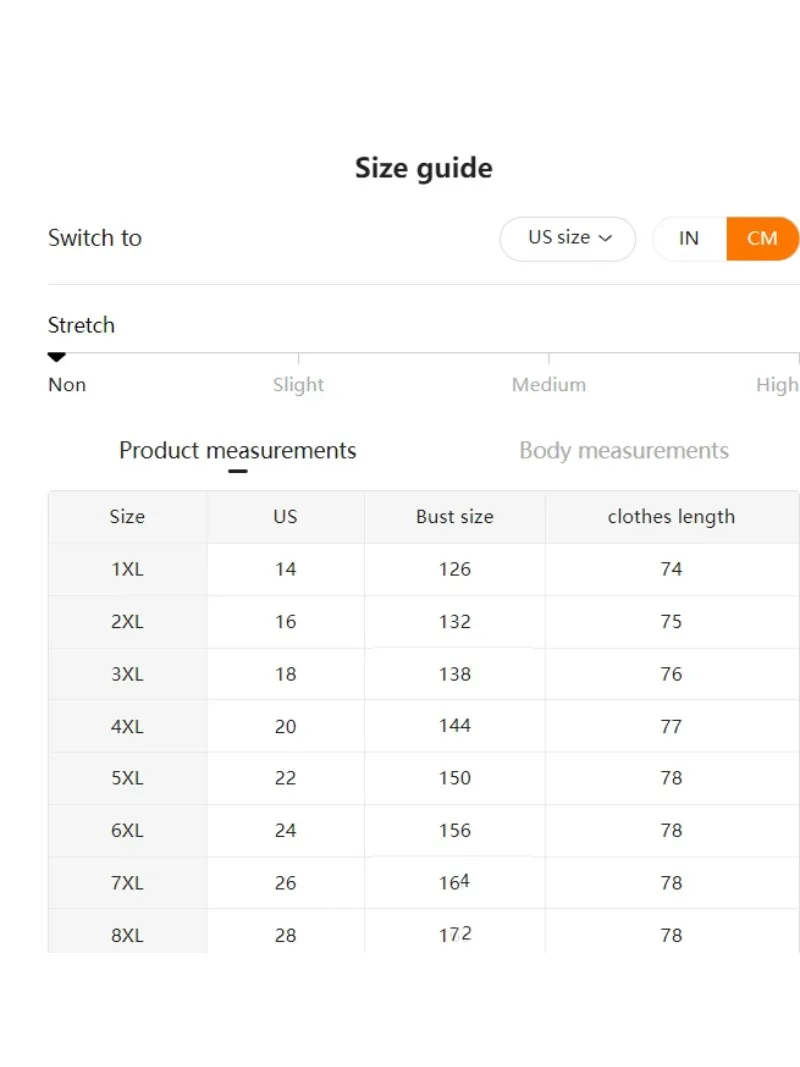The image size is (800, 1067).
Task: Open the US size dropdown
Action: coord(567,238)
